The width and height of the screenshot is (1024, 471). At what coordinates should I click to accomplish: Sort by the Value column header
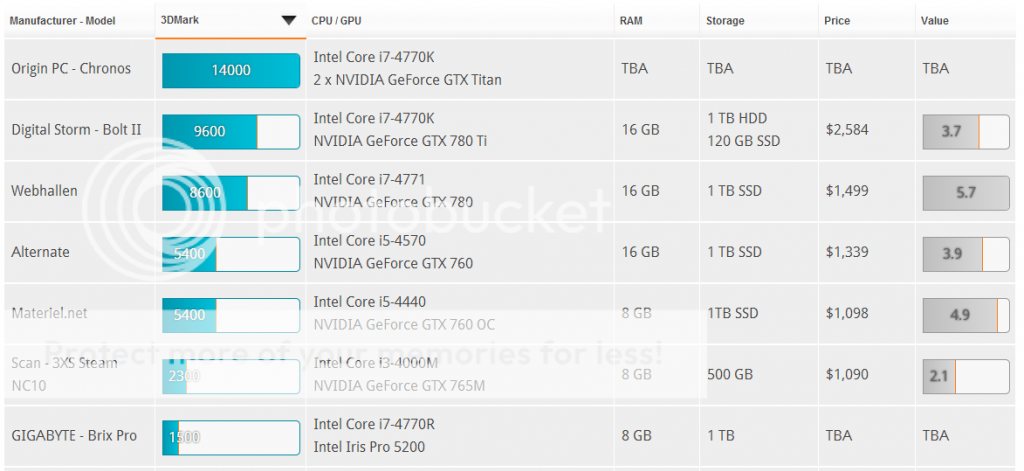(x=935, y=21)
